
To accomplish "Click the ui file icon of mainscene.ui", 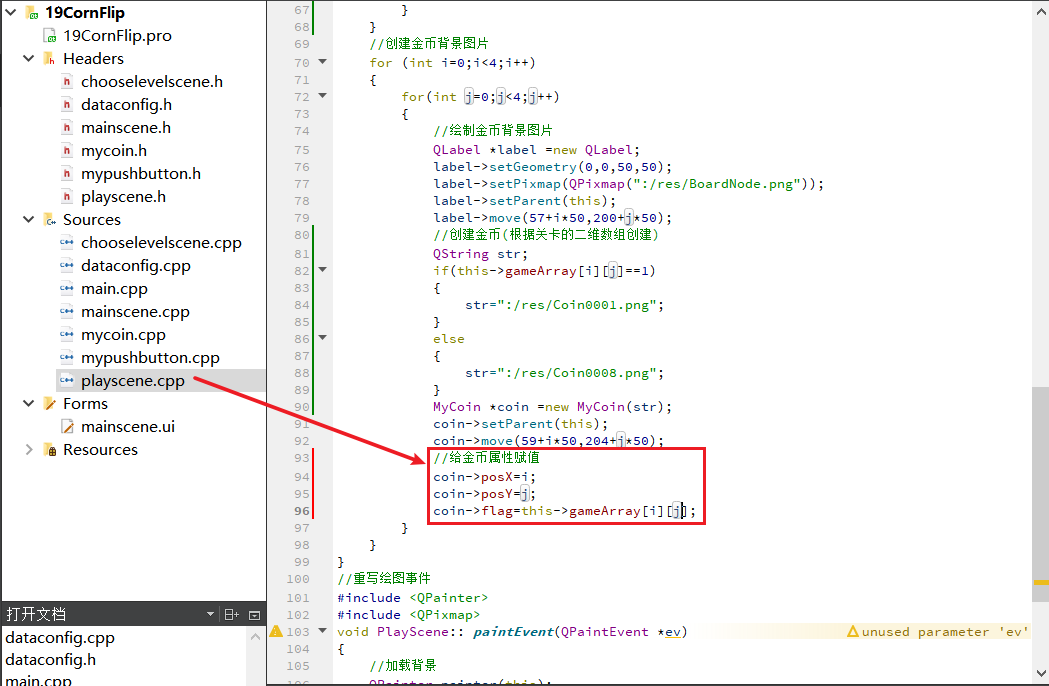I will (67, 426).
